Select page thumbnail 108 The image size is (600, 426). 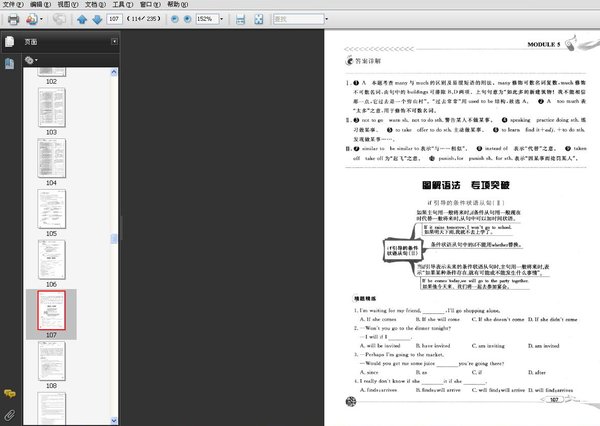(52, 361)
